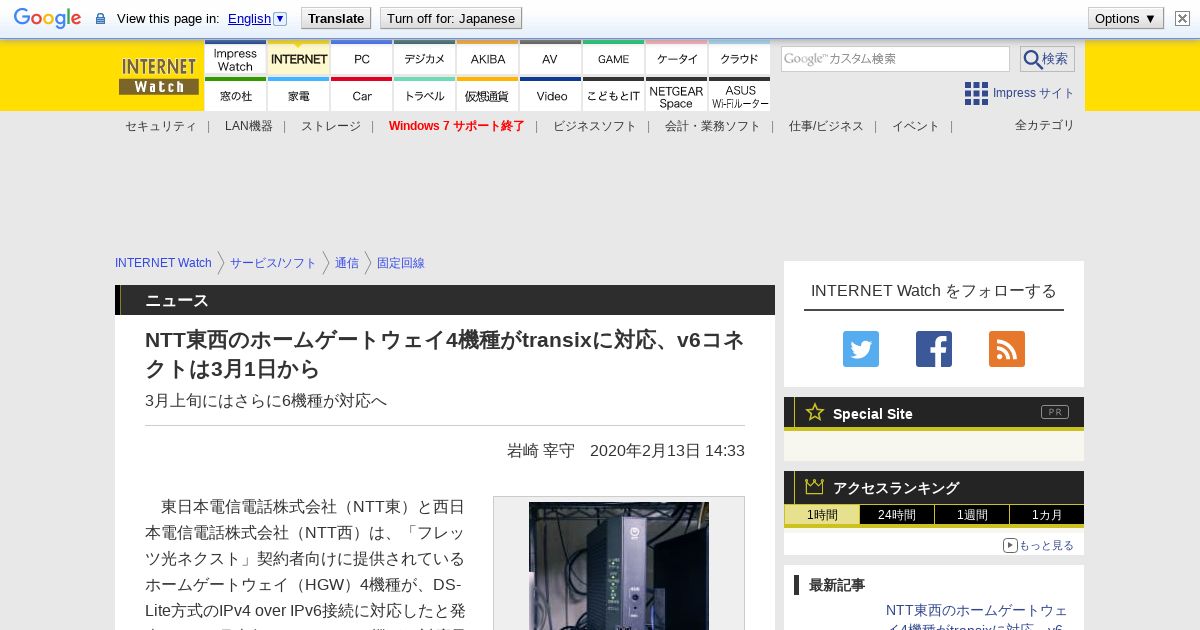Click the 検索 search button
The height and width of the screenshot is (630, 1200).
[x=1047, y=59]
